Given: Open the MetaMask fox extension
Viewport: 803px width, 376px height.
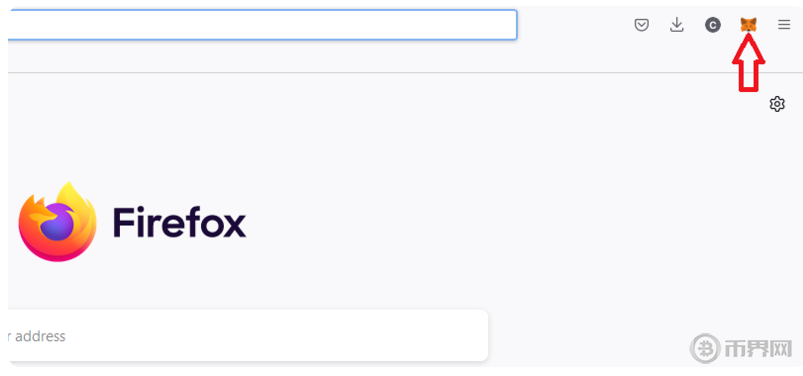Looking at the screenshot, I should tap(748, 25).
